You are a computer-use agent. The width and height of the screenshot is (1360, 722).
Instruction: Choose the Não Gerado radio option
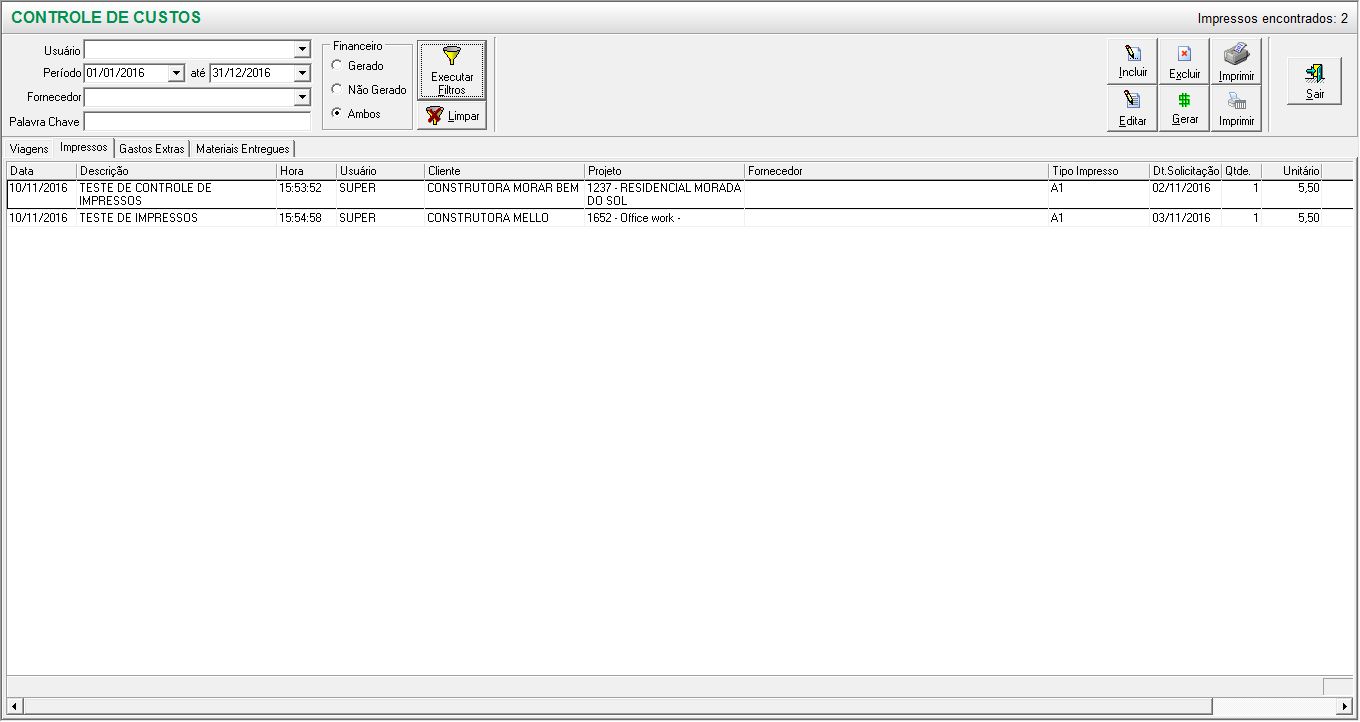coord(337,90)
